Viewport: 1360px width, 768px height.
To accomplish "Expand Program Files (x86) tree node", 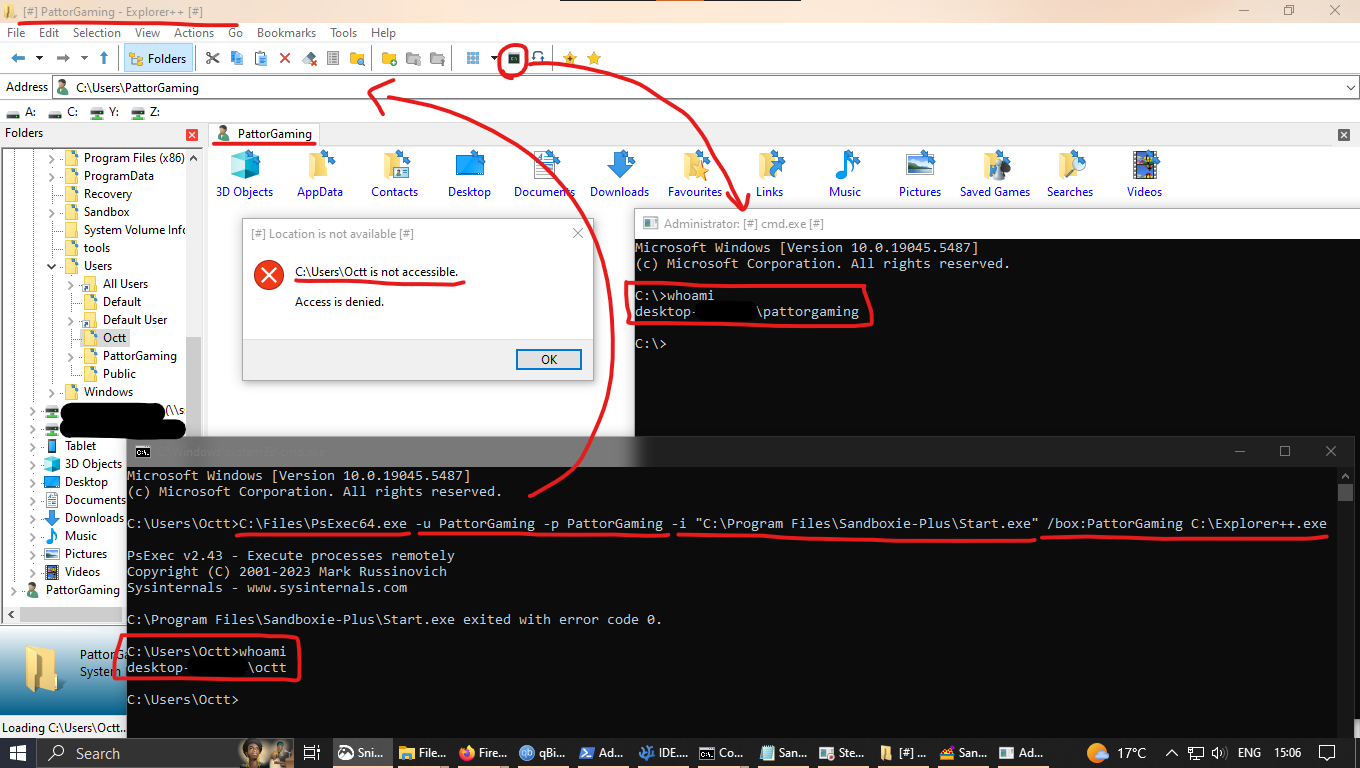I will [x=52, y=158].
